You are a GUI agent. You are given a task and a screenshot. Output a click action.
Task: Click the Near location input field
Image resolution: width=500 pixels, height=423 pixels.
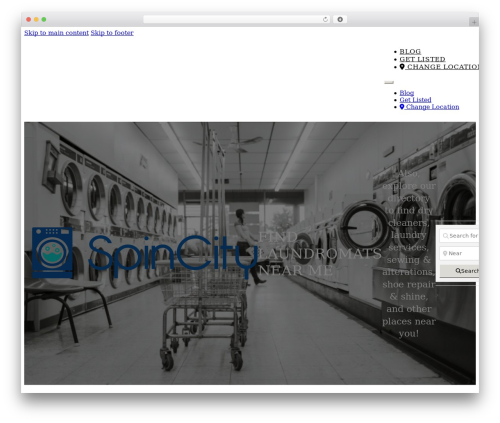click(x=459, y=253)
